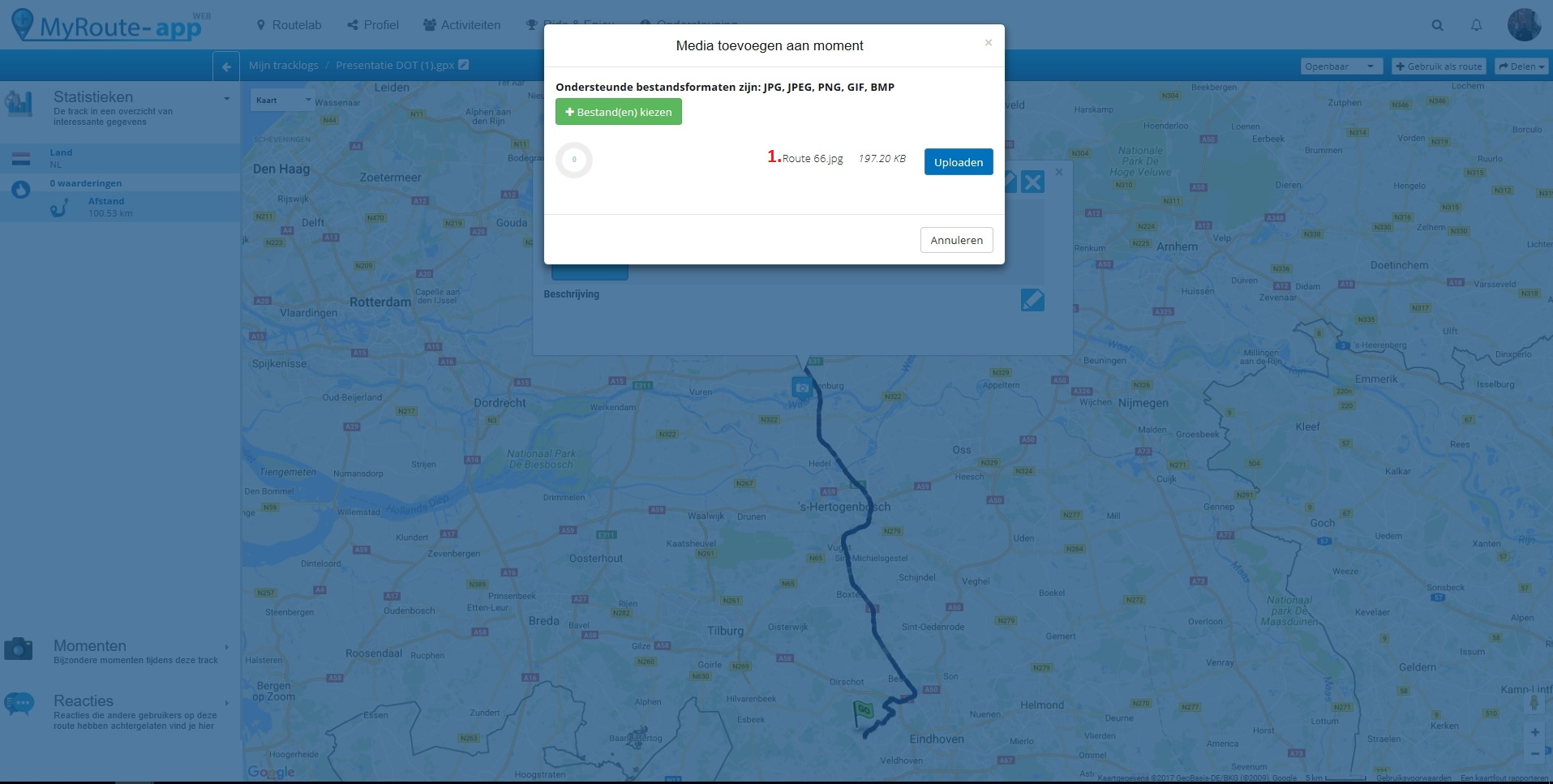Image resolution: width=1553 pixels, height=784 pixels.
Task: Open the Kaart map type dropdown
Action: [283, 101]
